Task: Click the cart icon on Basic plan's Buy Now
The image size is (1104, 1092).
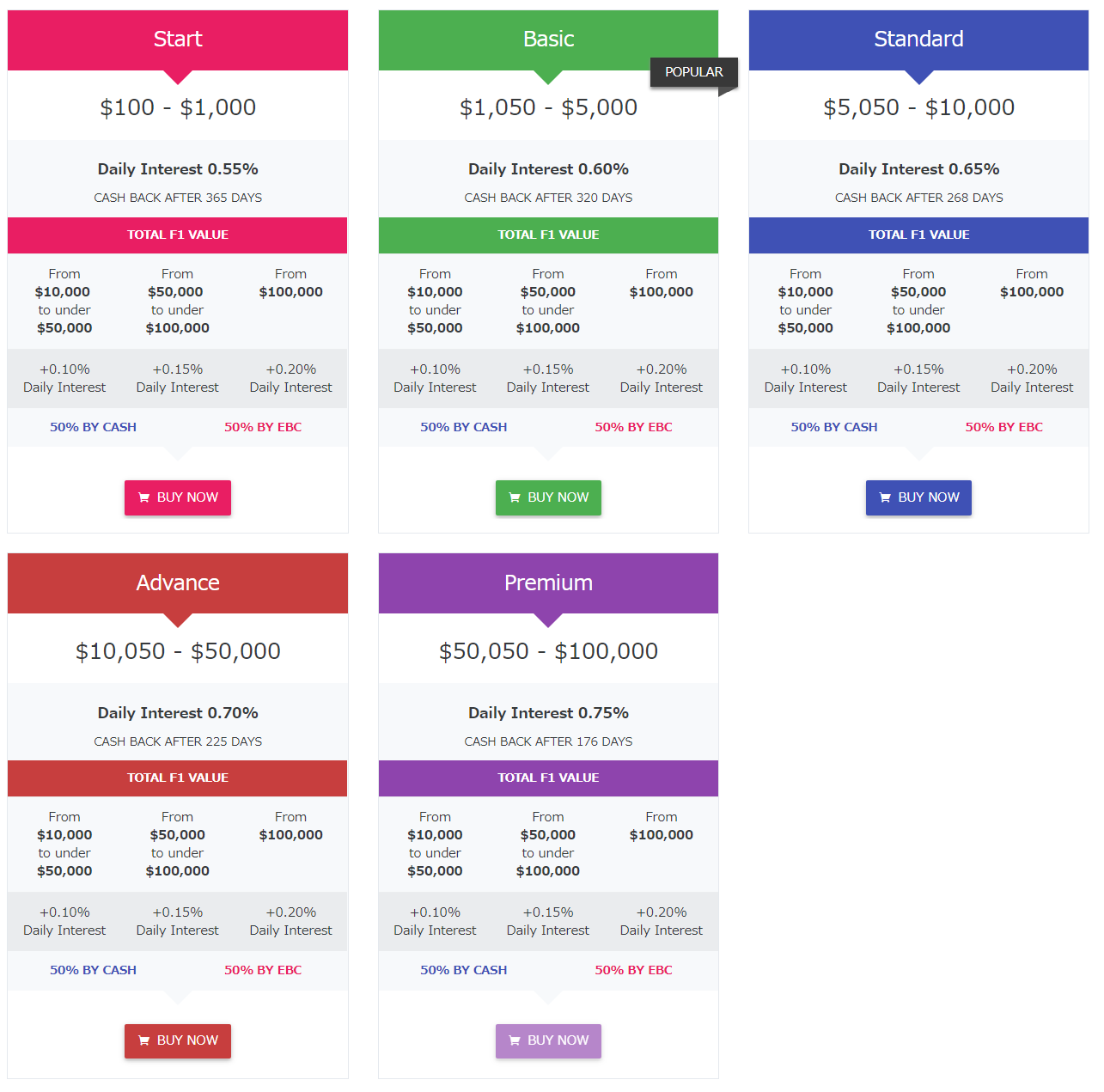Action: pyautogui.click(x=515, y=497)
